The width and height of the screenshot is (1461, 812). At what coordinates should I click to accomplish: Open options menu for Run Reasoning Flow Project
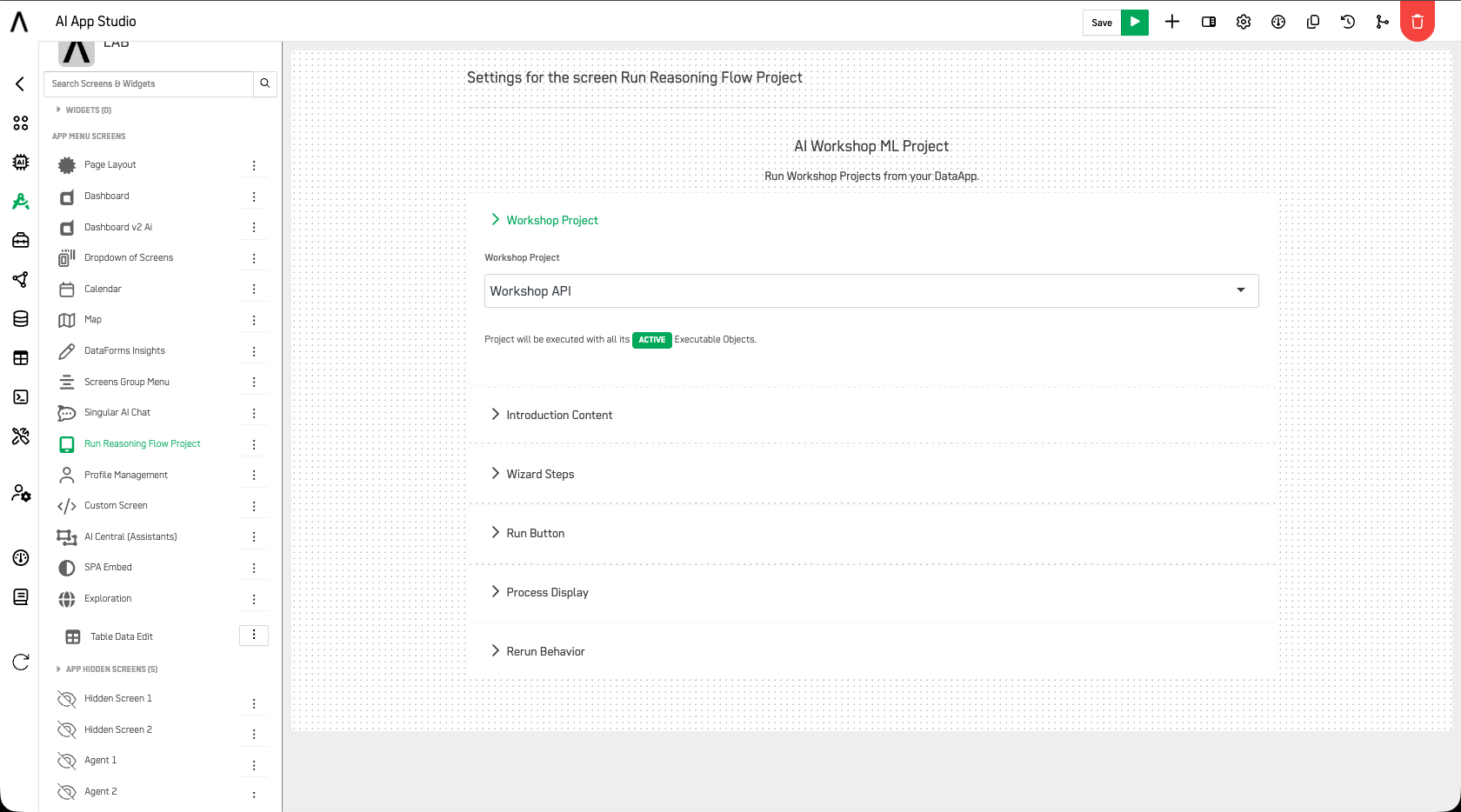(x=254, y=444)
